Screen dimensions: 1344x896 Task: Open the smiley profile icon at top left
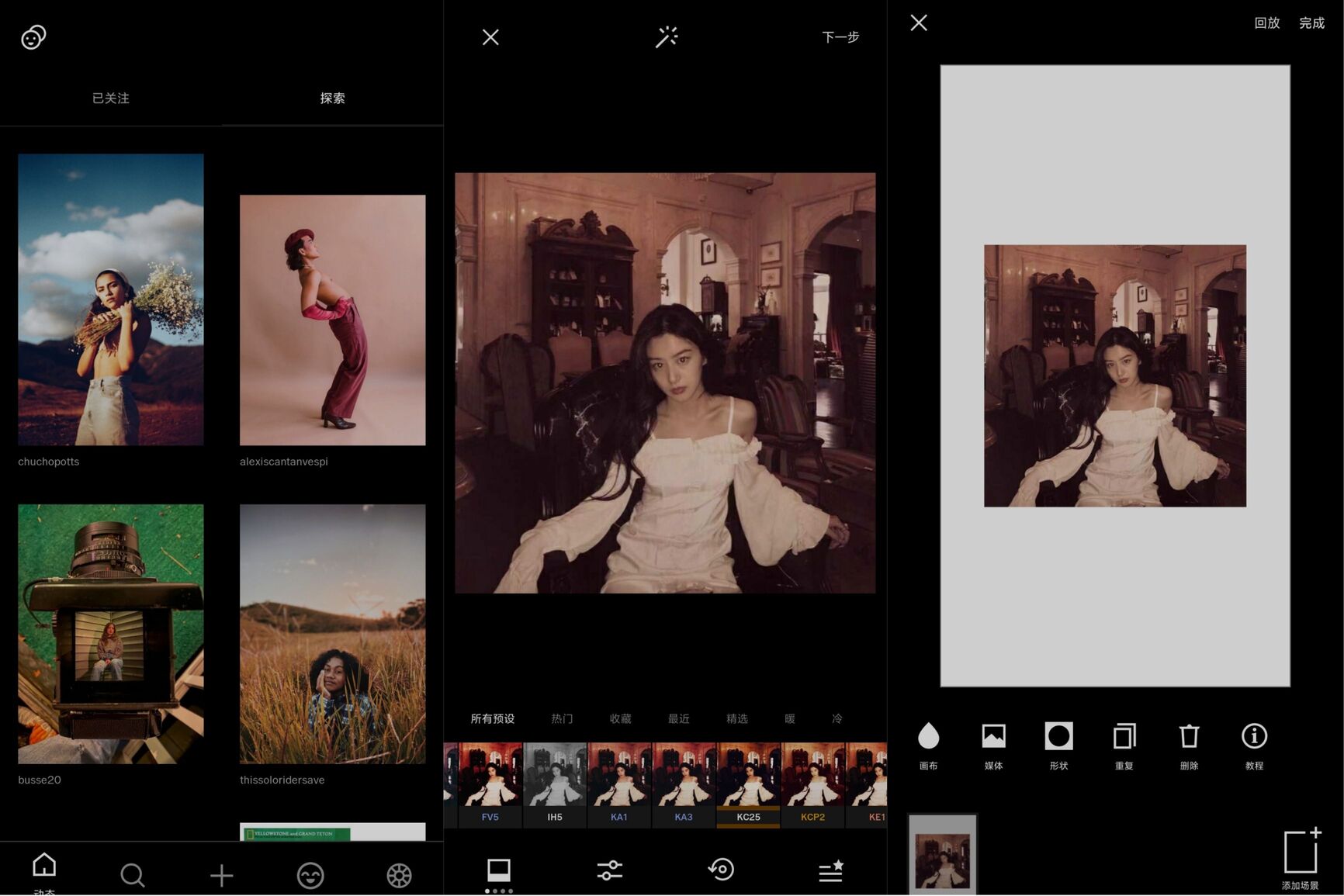[x=33, y=36]
